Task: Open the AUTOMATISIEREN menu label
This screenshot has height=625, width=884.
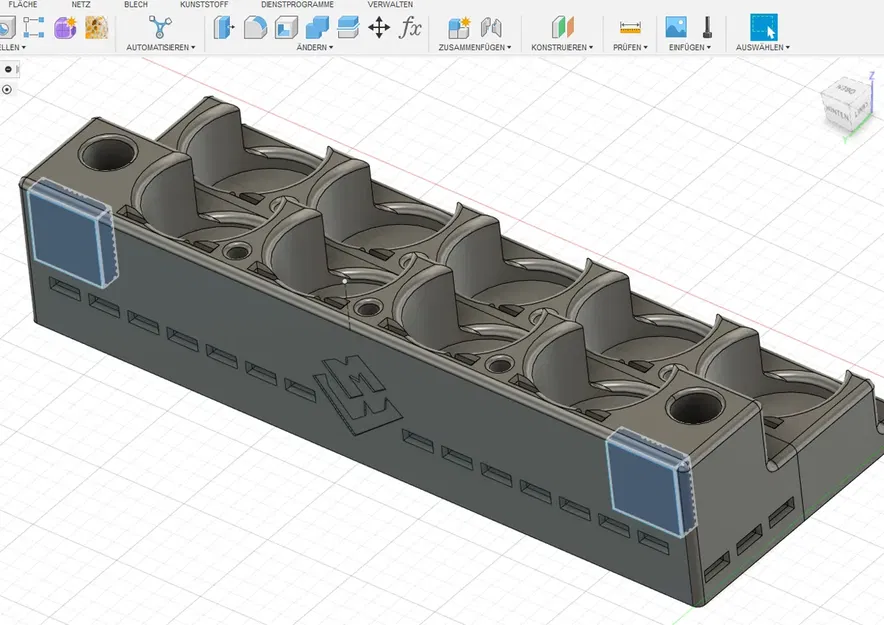Action: tap(160, 47)
